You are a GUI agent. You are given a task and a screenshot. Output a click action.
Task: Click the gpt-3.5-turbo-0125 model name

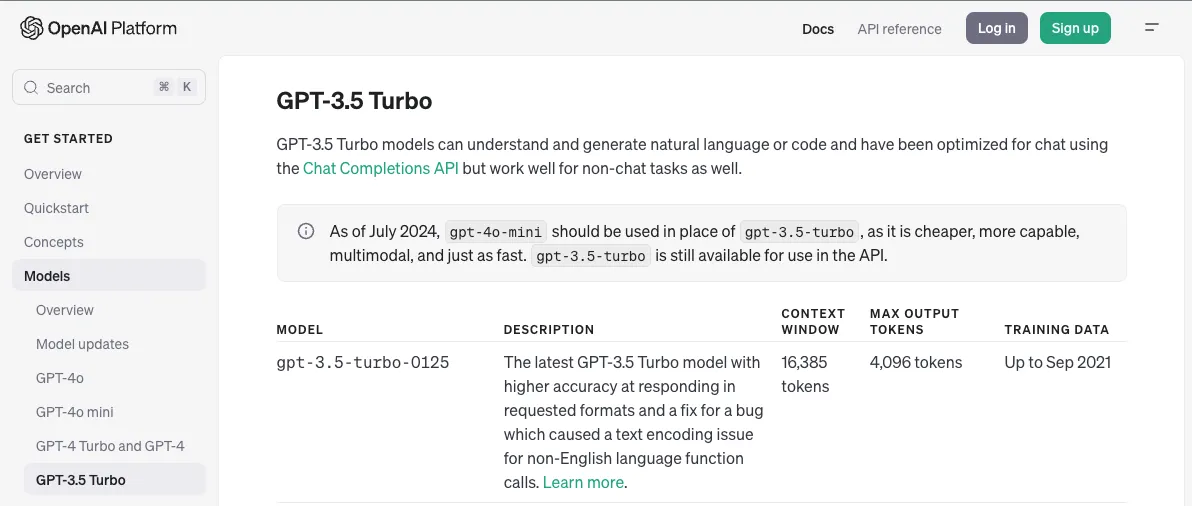tap(363, 362)
